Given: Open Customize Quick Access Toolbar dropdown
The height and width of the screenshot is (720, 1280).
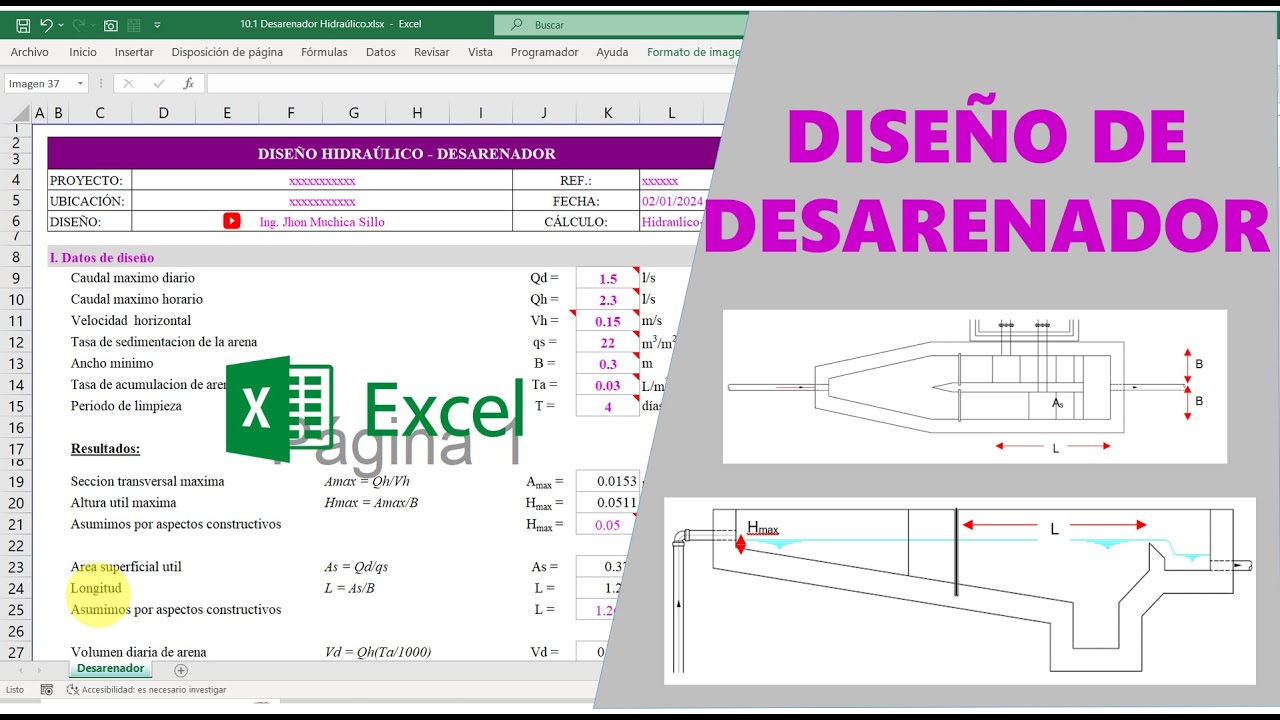Looking at the screenshot, I should click(157, 24).
